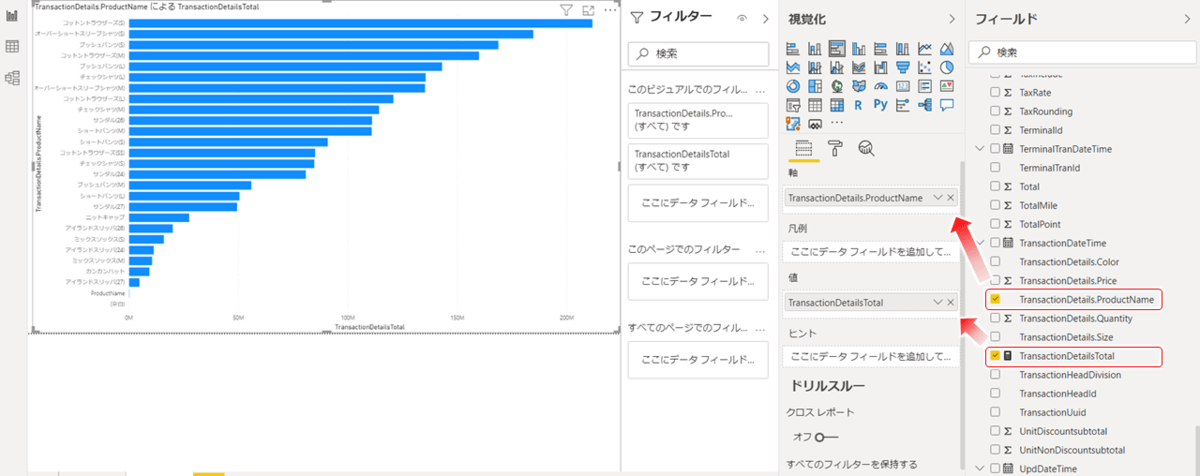Click the chart's filter funnel icon
Image resolution: width=1200 pixels, height=476 pixels.
[565, 10]
